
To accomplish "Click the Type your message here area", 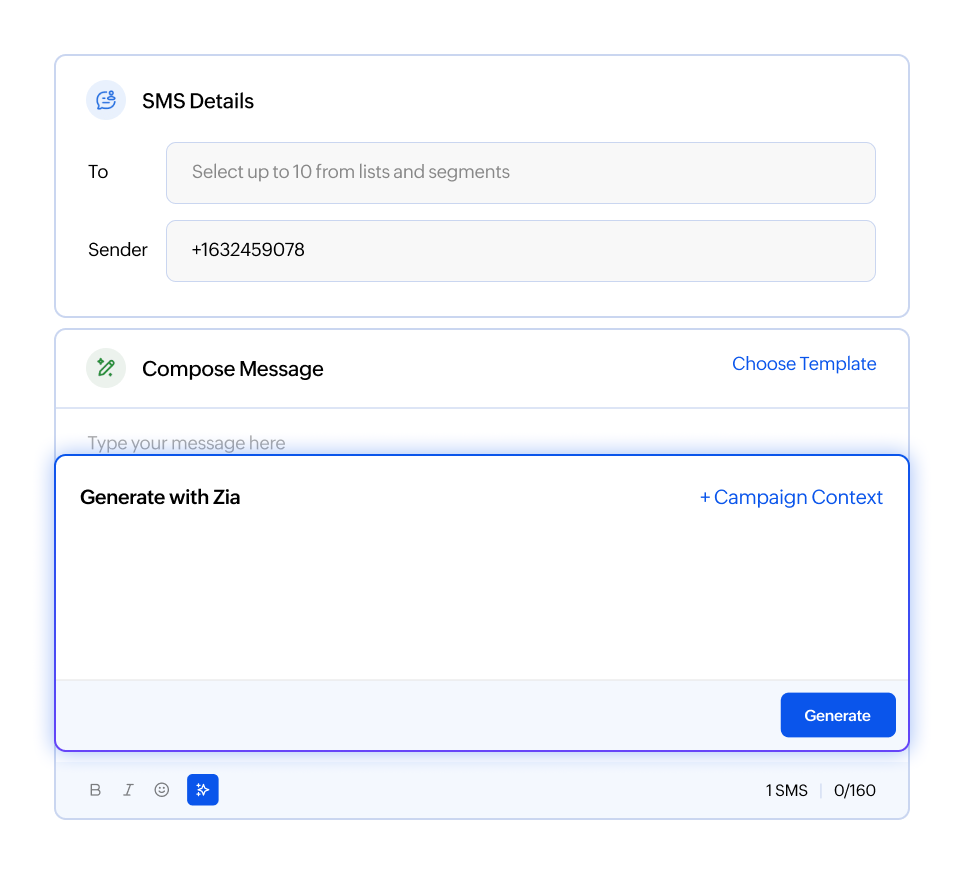I will point(186,443).
